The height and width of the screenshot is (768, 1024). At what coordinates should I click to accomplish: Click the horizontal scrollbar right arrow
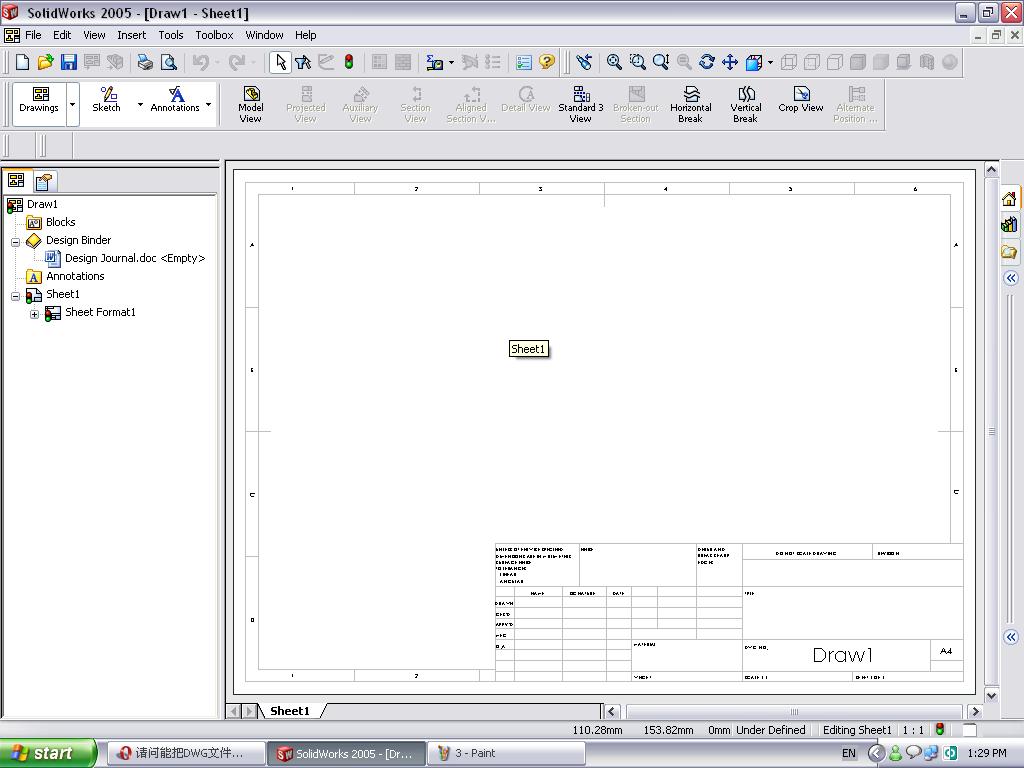[975, 712]
